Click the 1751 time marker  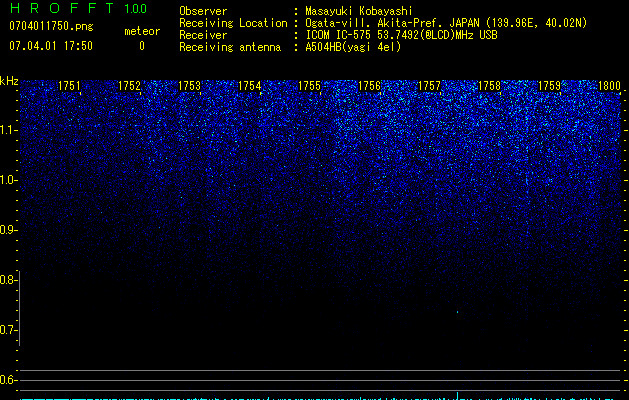[69, 86]
